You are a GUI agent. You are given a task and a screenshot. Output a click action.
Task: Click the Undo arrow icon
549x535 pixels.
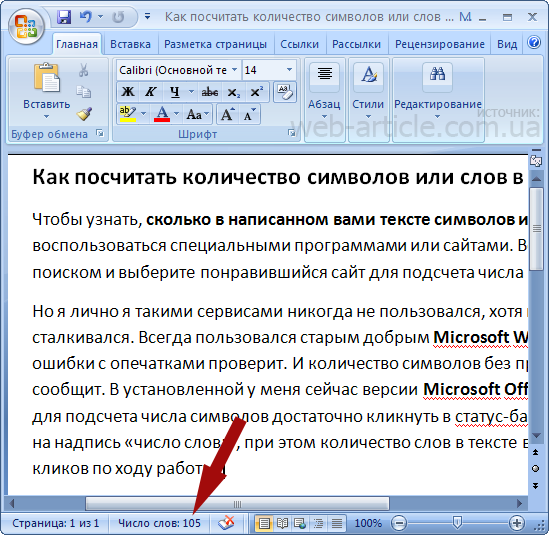(x=85, y=16)
